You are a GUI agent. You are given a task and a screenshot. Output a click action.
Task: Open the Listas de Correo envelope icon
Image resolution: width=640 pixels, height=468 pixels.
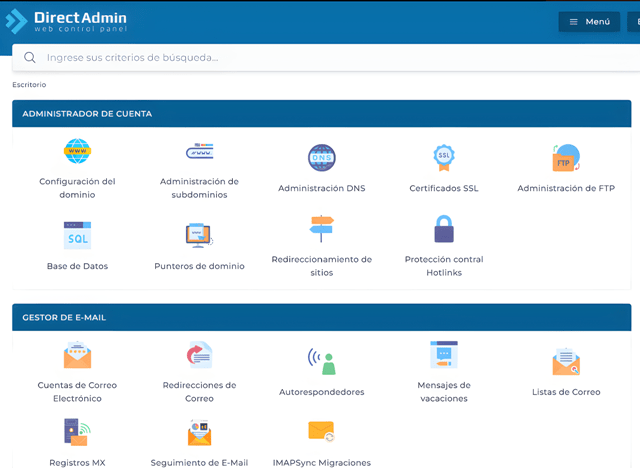566,362
